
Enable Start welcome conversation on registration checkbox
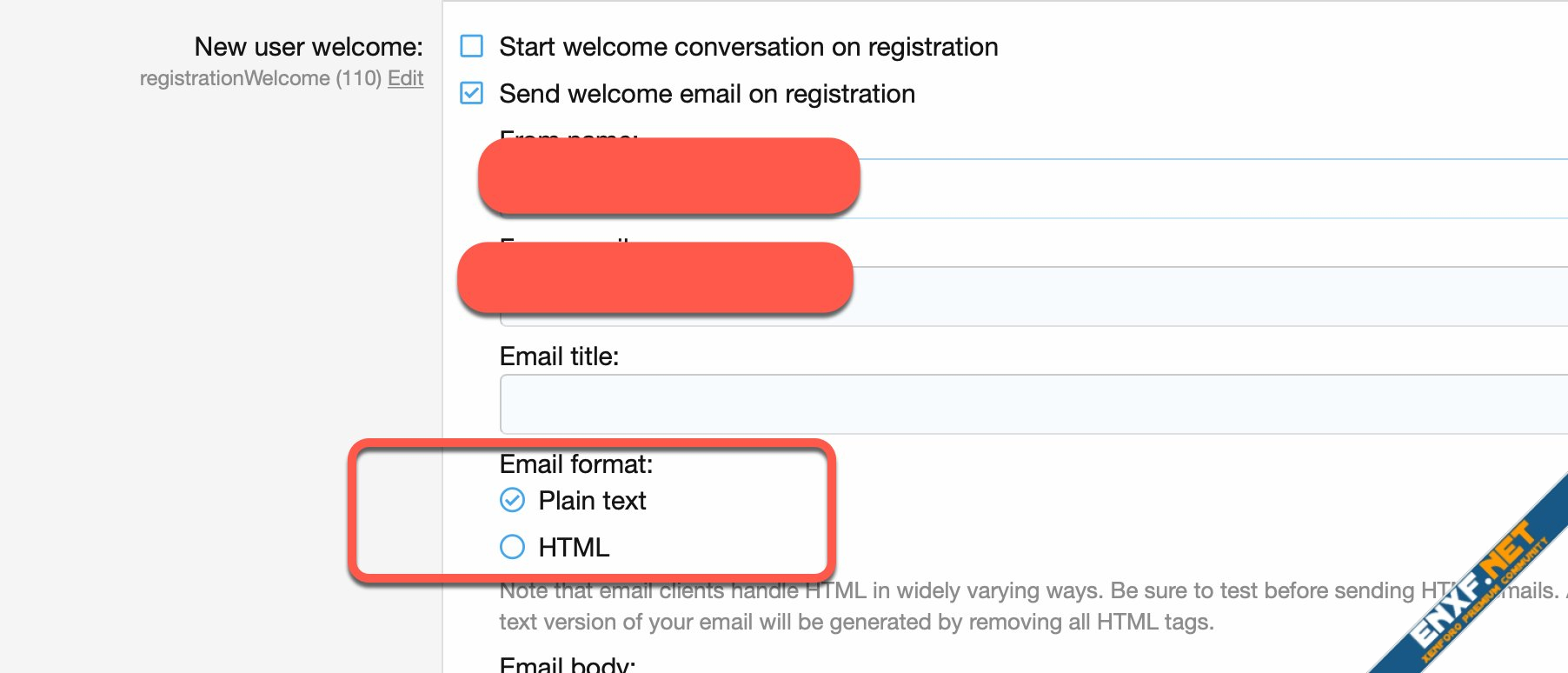point(471,46)
